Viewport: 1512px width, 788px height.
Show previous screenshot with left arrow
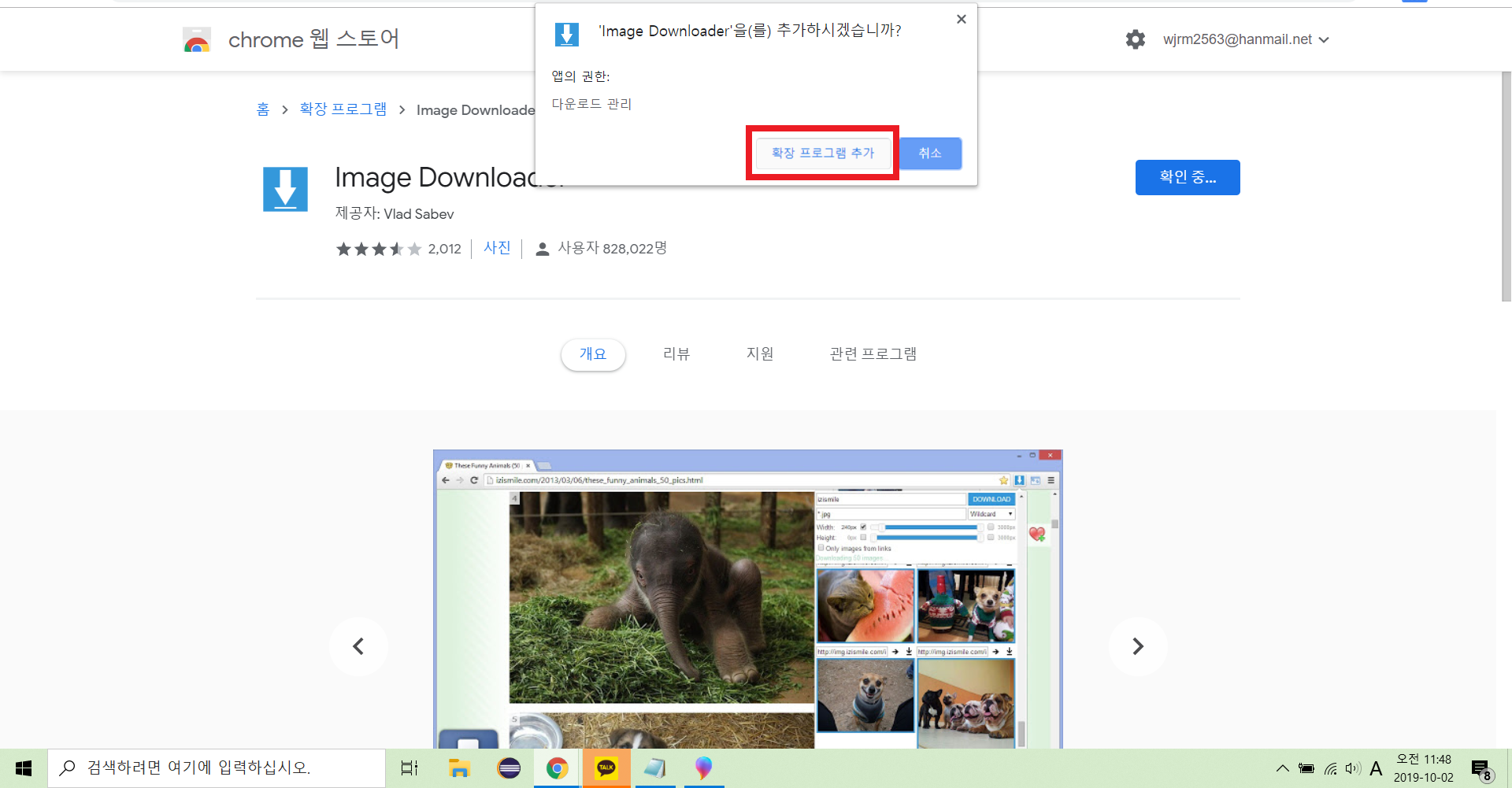pyautogui.click(x=358, y=646)
